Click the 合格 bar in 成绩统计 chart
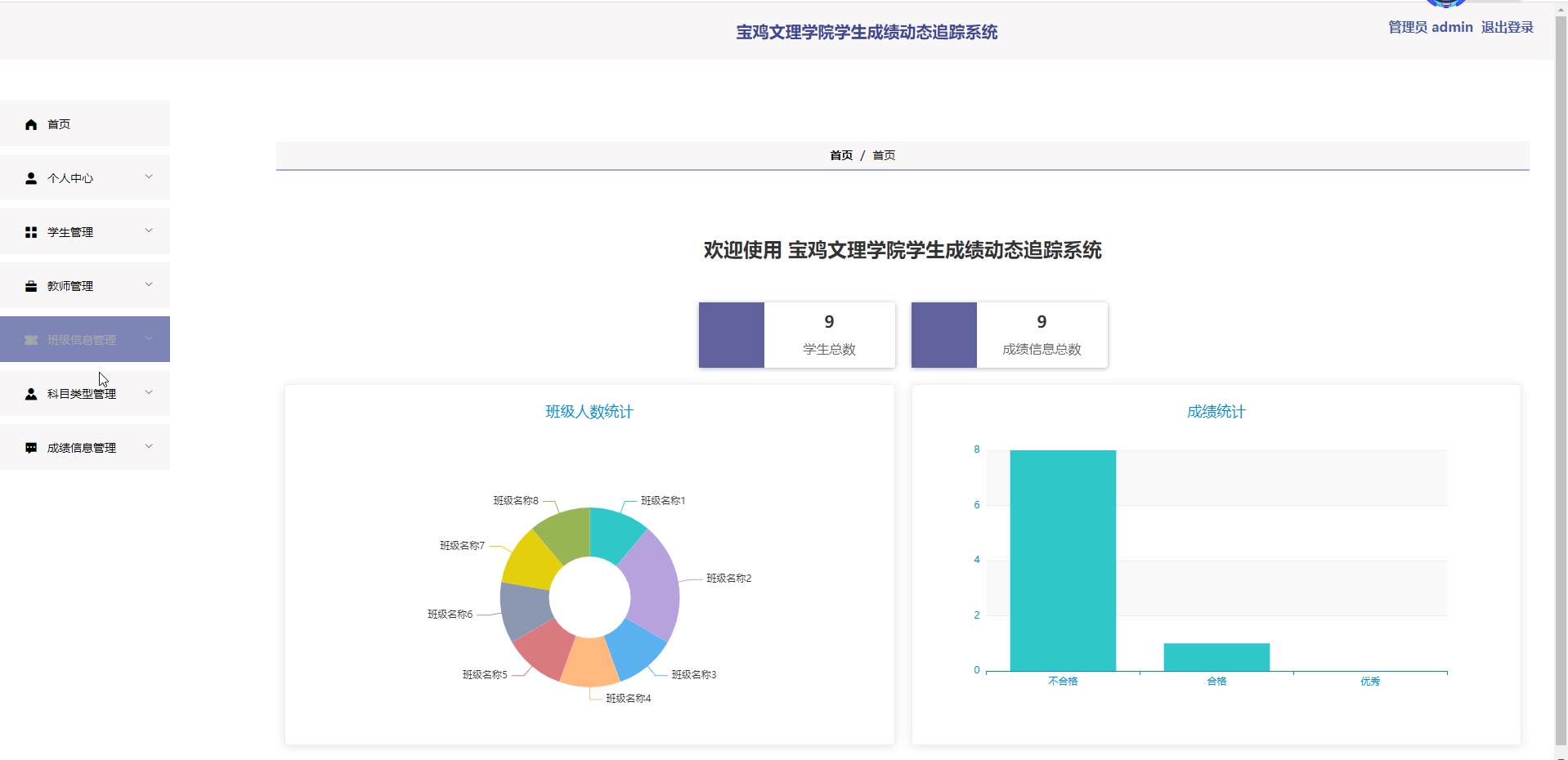The height and width of the screenshot is (760, 1568). 1216,657
